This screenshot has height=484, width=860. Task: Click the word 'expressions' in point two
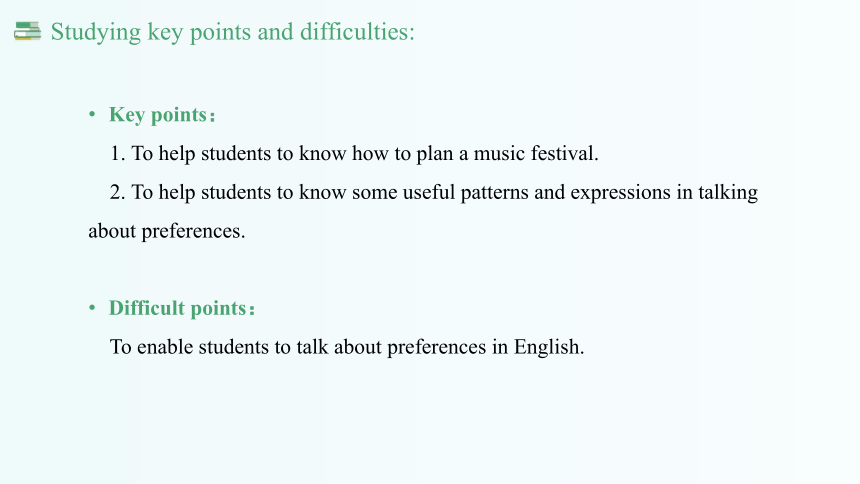620,193
